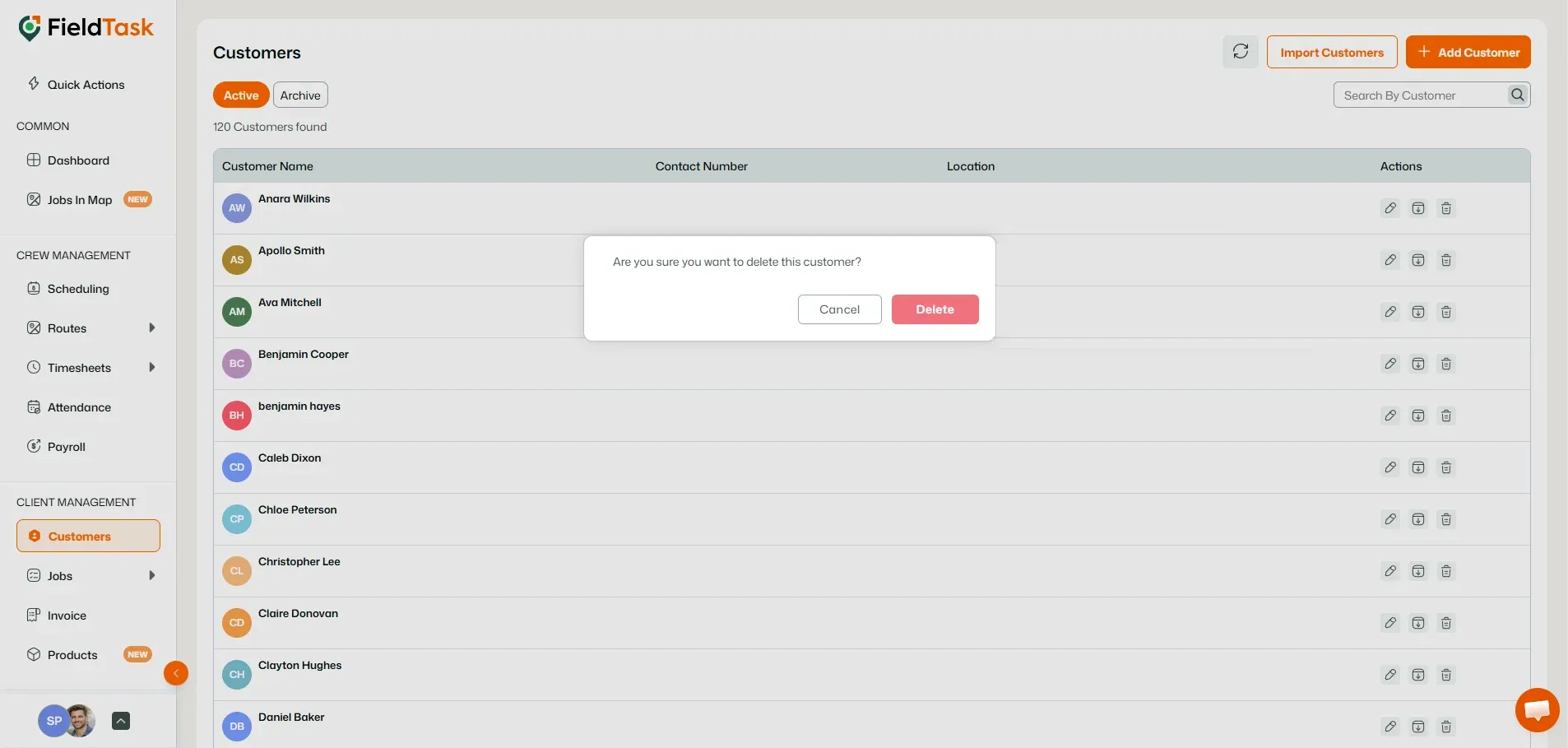Edit customer Daniel Baker
This screenshot has height=748, width=1568.
(x=1390, y=727)
